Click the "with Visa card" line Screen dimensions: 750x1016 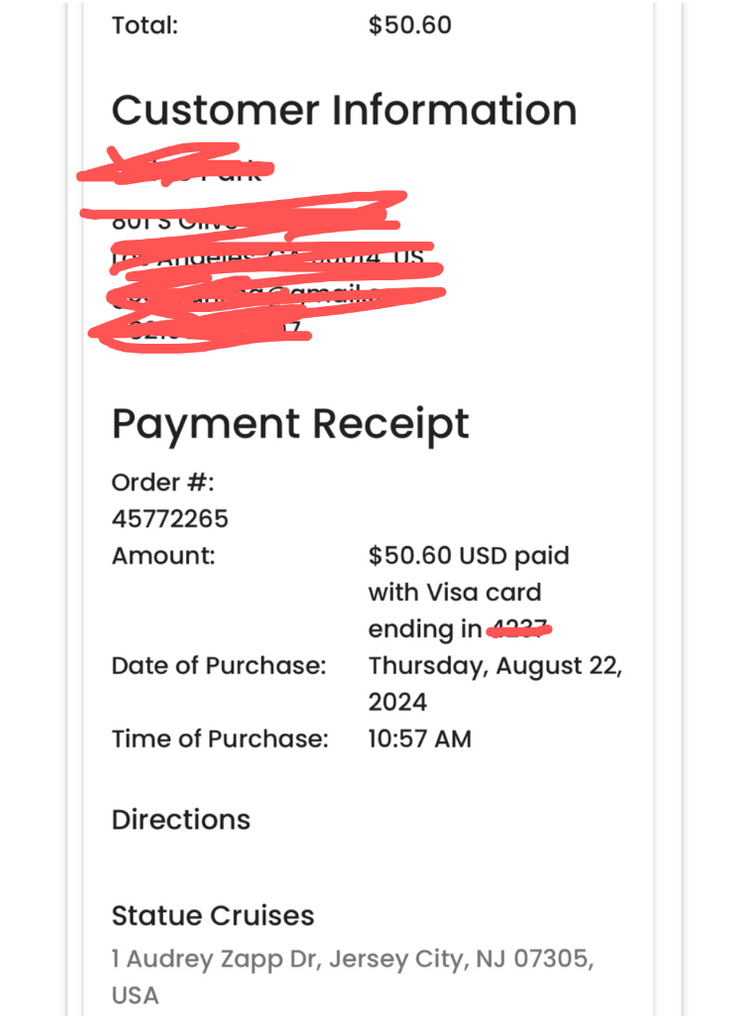pyautogui.click(x=454, y=592)
